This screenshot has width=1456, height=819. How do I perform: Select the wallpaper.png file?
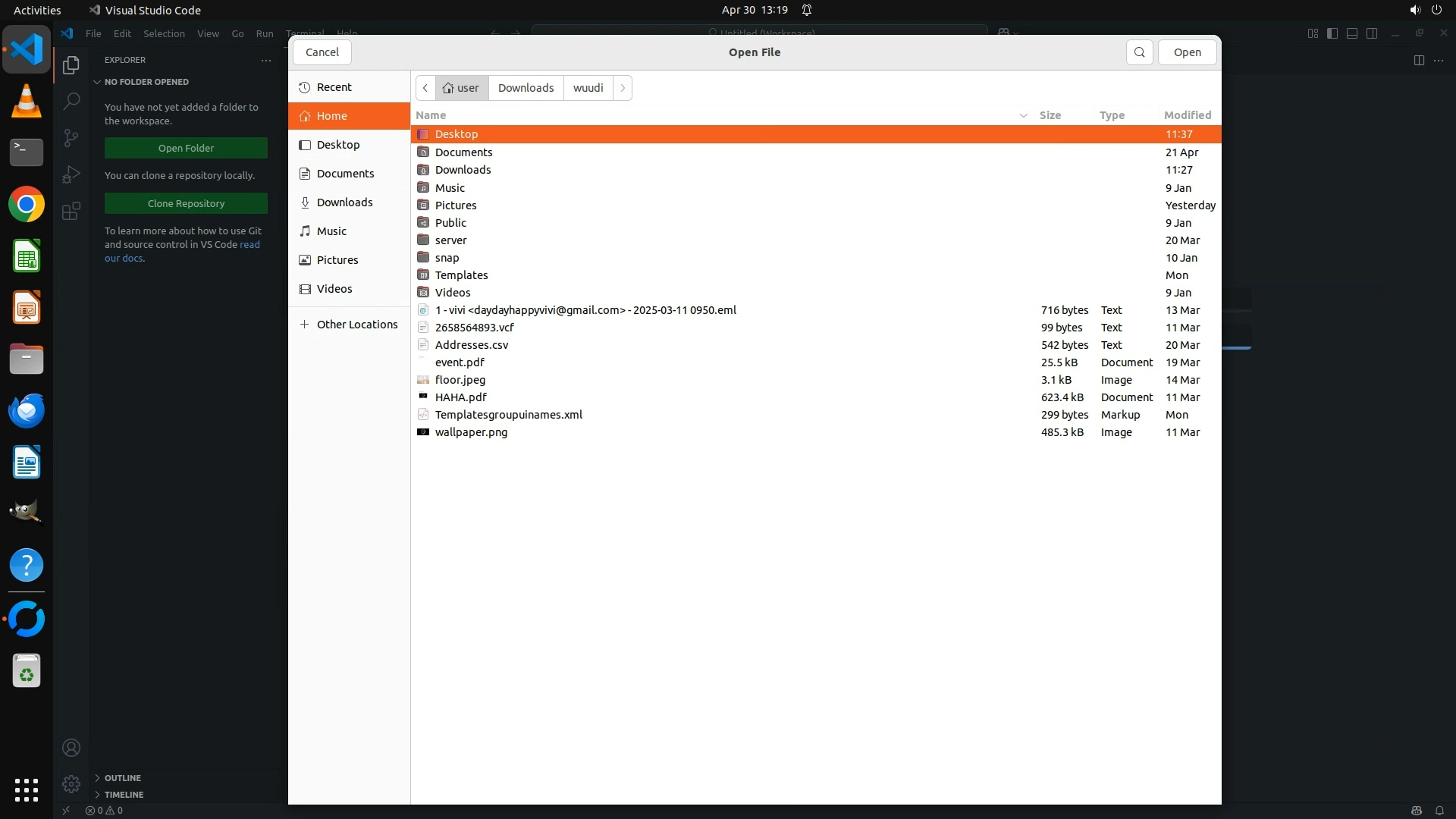tap(471, 432)
